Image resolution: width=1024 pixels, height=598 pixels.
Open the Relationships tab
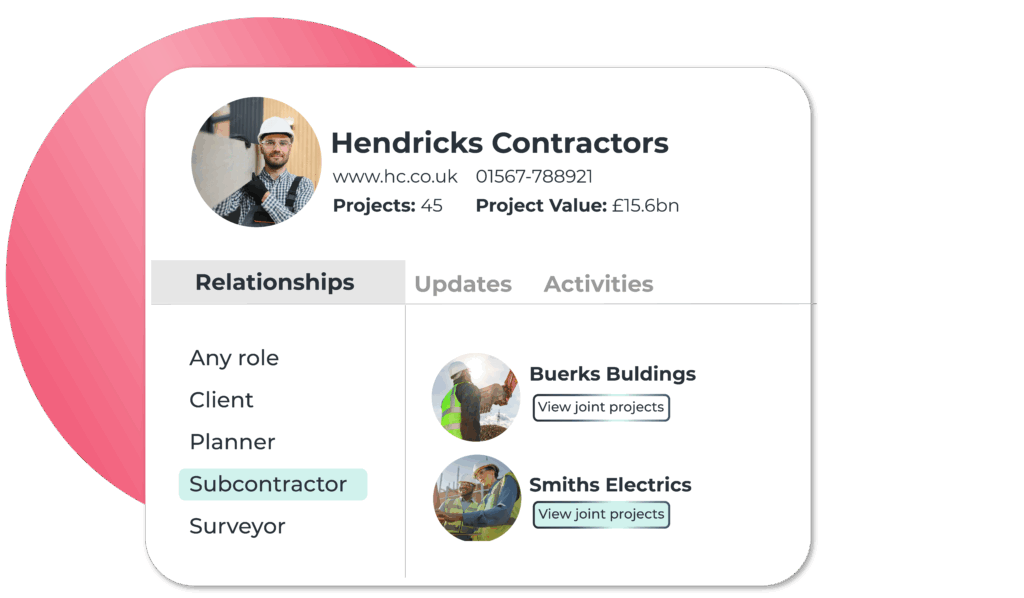(x=278, y=282)
